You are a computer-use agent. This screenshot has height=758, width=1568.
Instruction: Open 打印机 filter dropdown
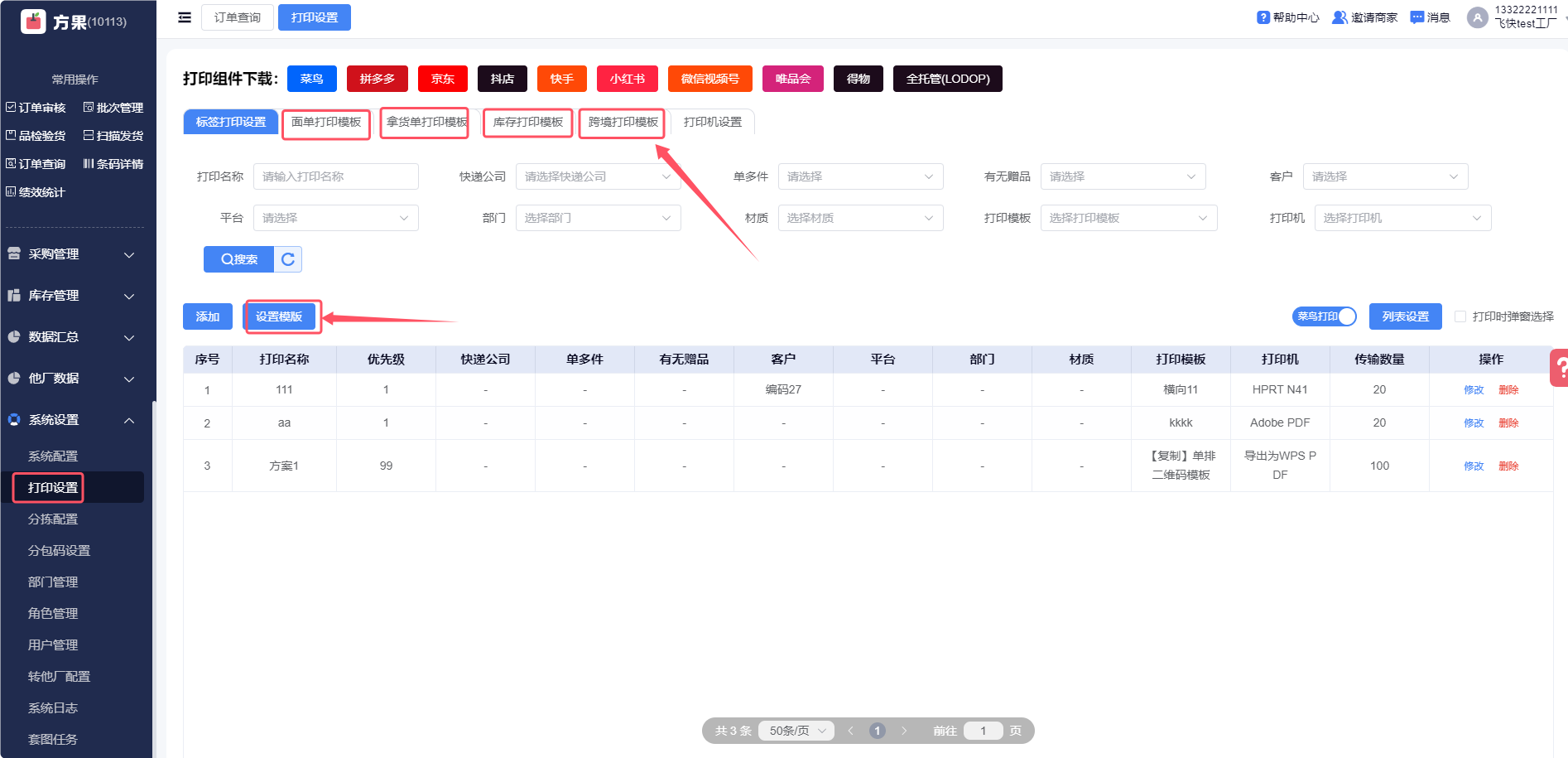pyautogui.click(x=1402, y=218)
